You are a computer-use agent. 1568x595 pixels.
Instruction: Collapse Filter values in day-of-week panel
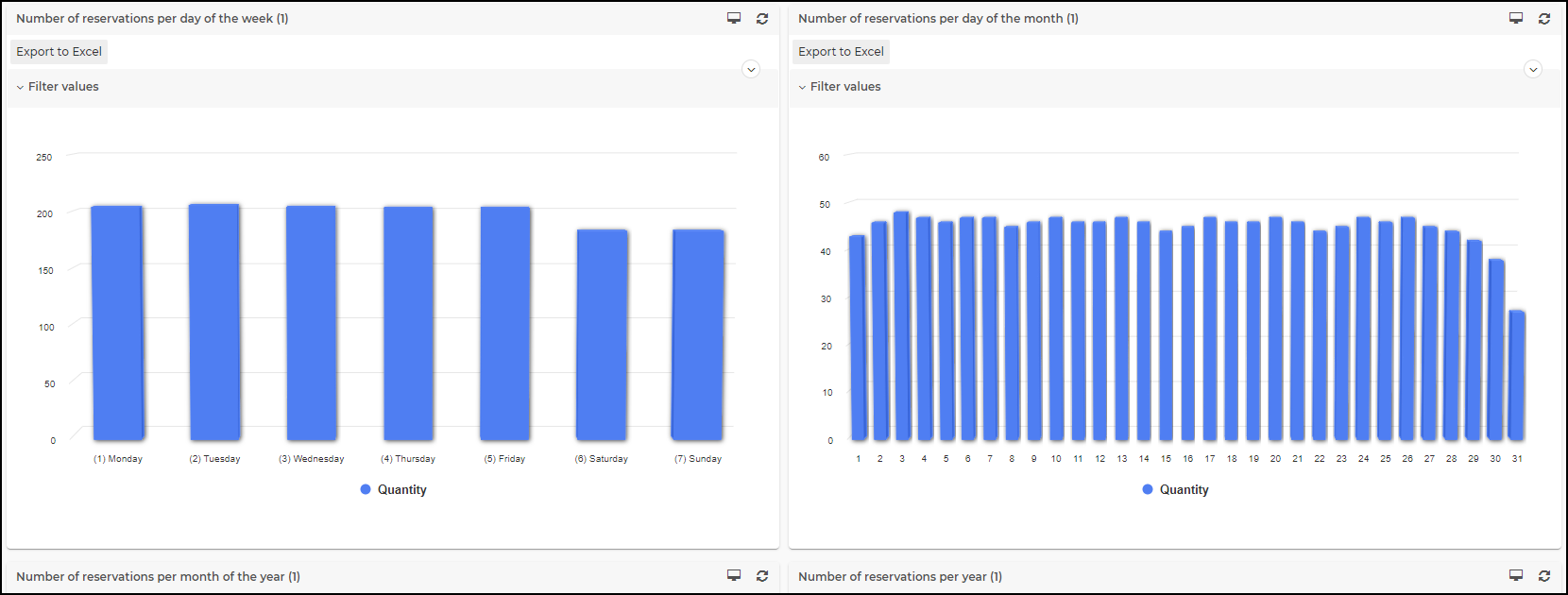pos(58,87)
